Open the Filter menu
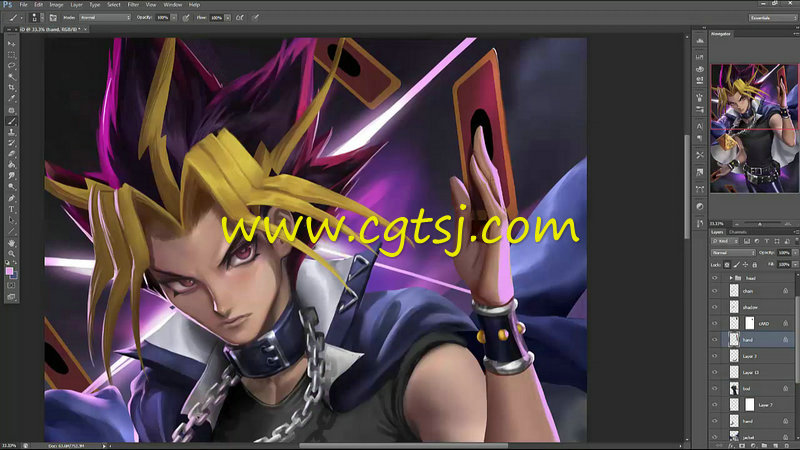This screenshot has width=800, height=450. pos(133,5)
